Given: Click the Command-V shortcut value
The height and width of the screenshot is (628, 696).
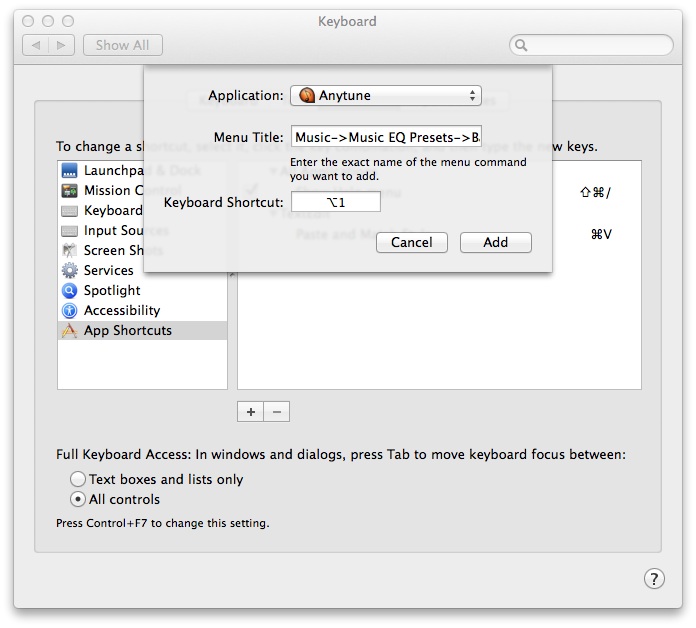Looking at the screenshot, I should 601,234.
